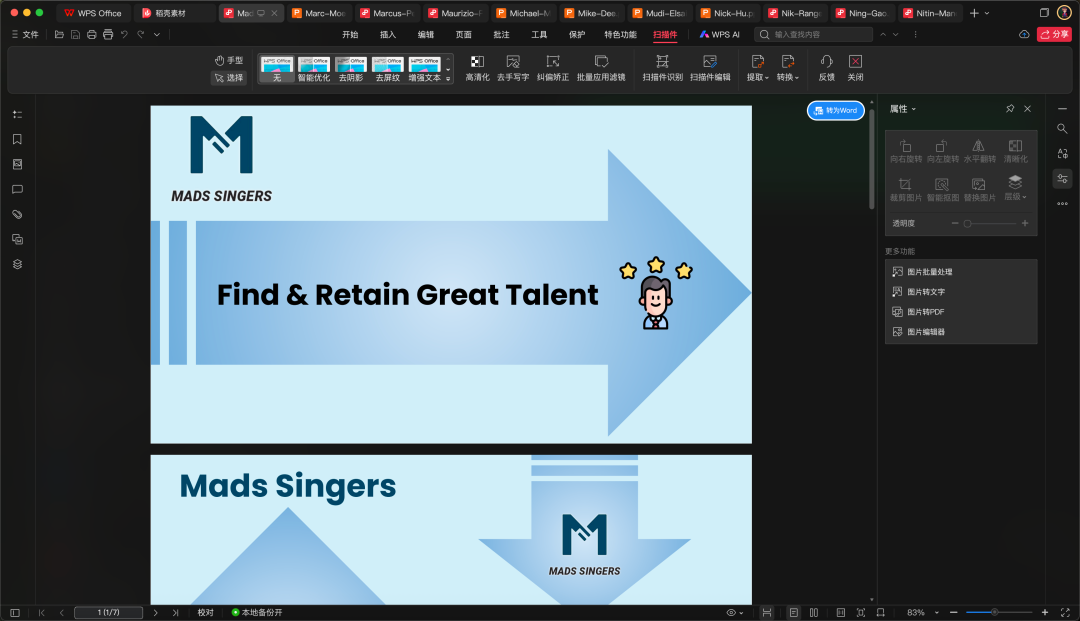Select the 去阴影 shadow removal preset

coord(351,69)
